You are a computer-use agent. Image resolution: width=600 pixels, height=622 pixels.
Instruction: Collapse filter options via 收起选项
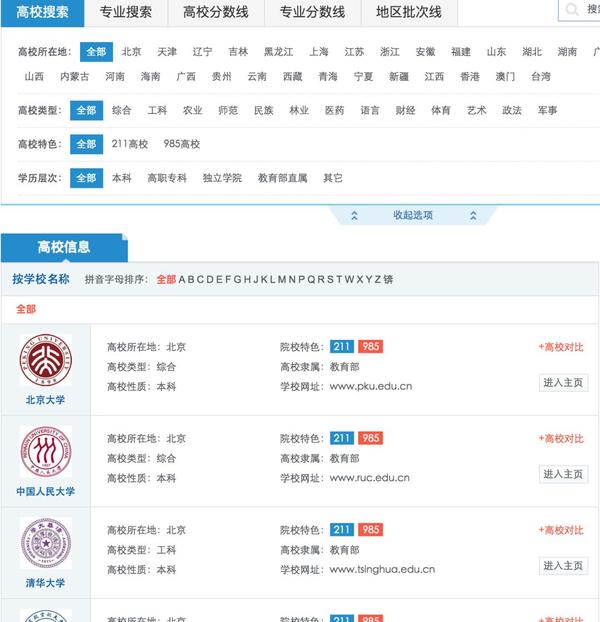413,215
